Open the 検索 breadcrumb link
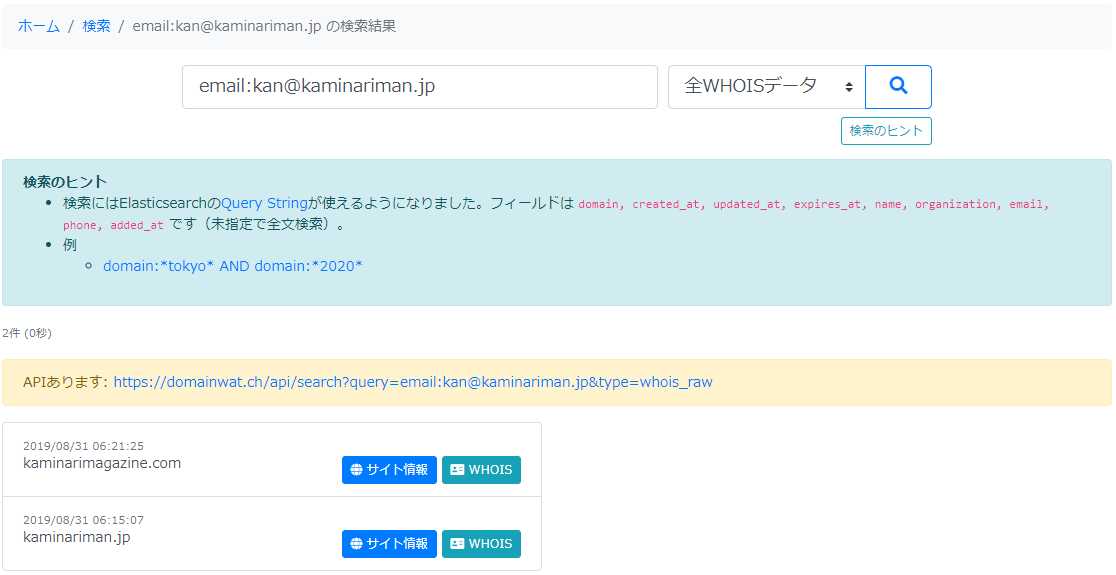 click(x=97, y=26)
